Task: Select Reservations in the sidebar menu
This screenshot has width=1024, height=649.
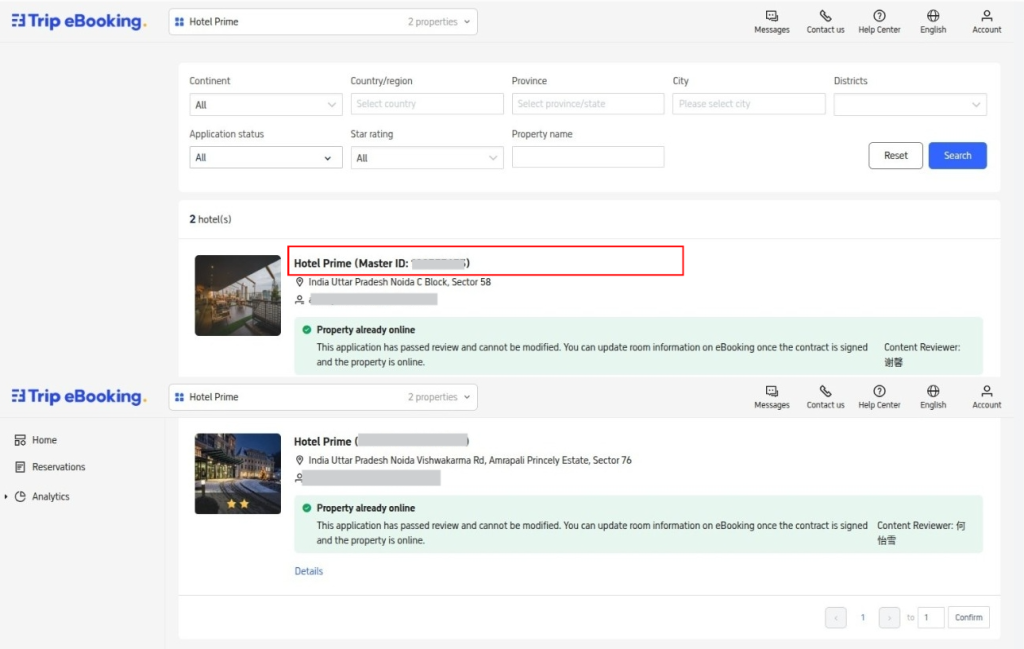Action: tap(58, 467)
